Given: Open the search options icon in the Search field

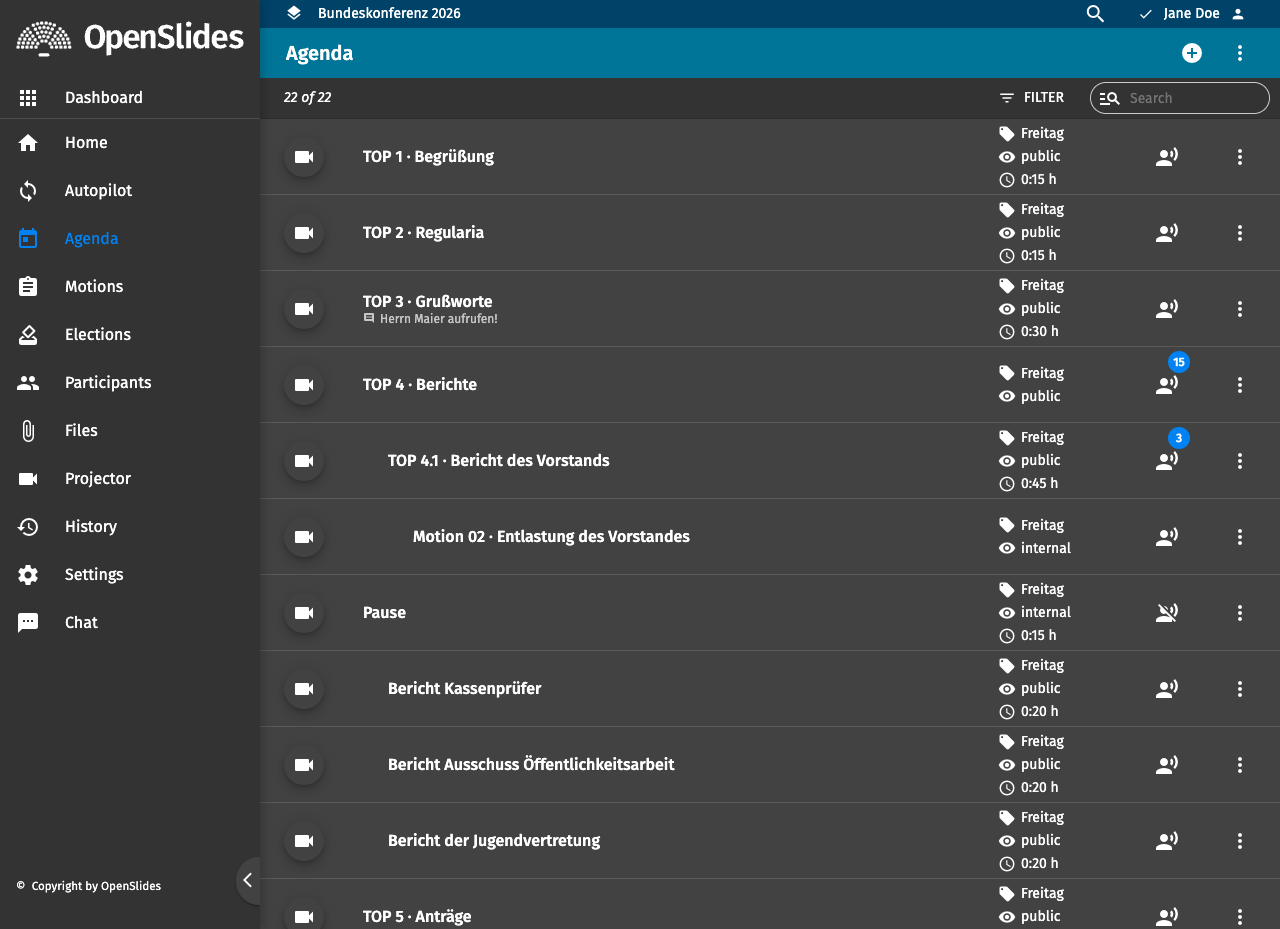Looking at the screenshot, I should coord(1109,98).
